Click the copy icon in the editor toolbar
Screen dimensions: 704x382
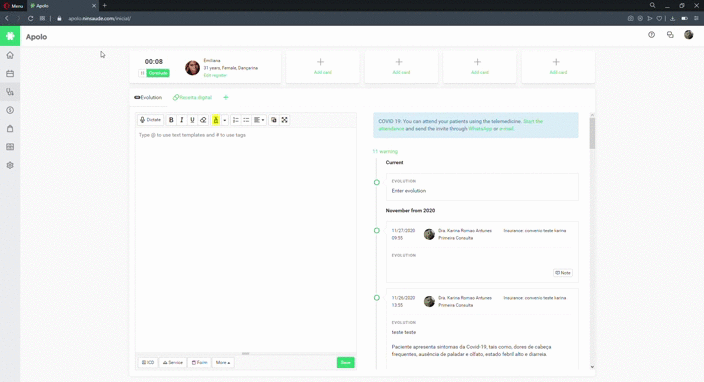pos(273,120)
